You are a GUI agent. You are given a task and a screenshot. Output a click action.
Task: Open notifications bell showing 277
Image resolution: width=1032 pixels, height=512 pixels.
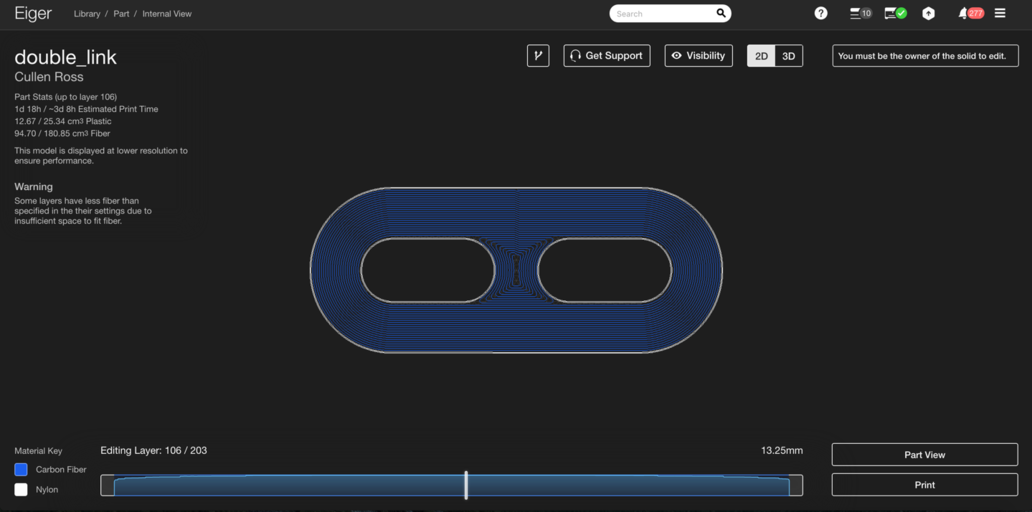969,13
